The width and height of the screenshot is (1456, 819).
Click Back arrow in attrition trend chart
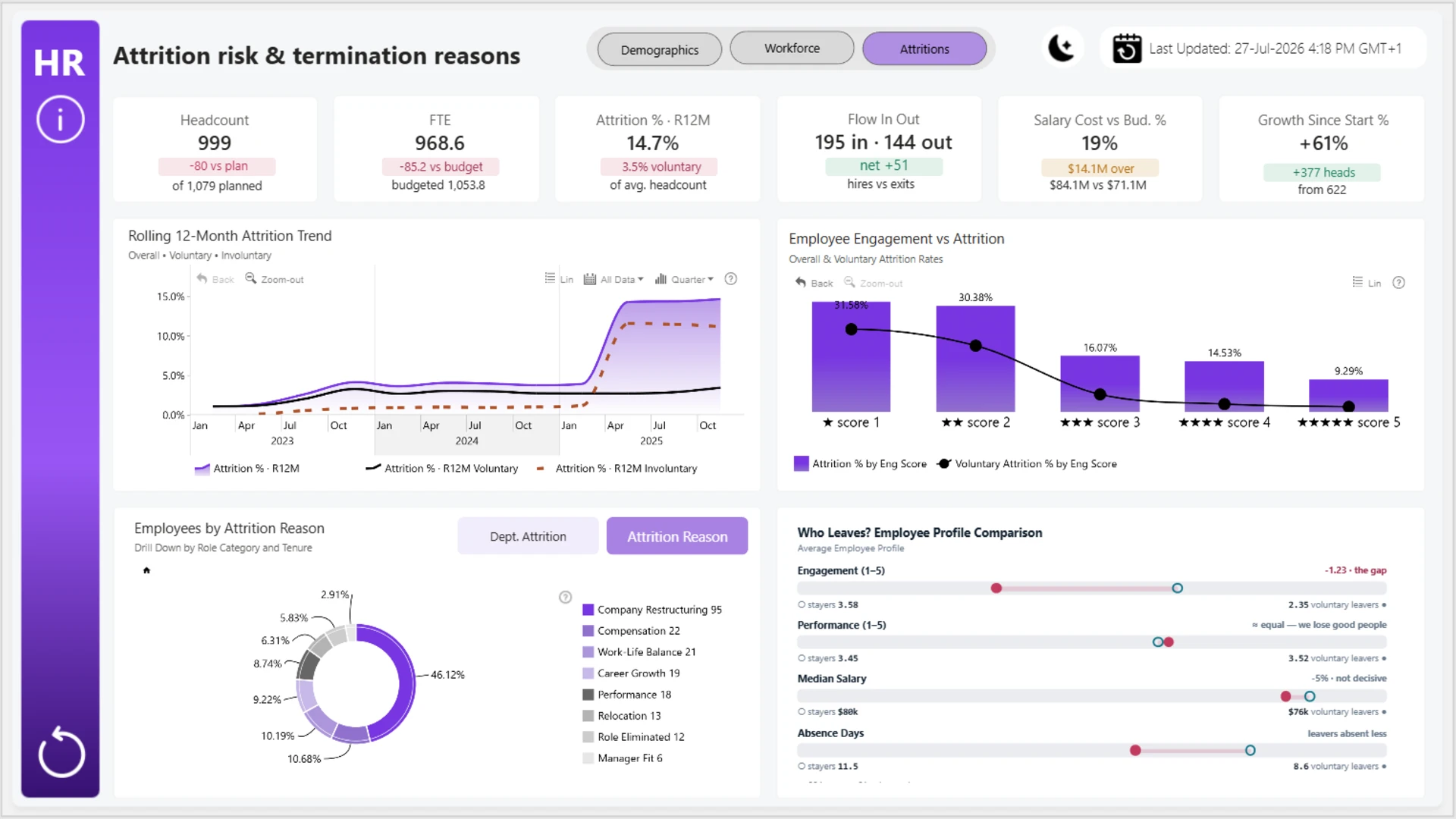coord(215,279)
